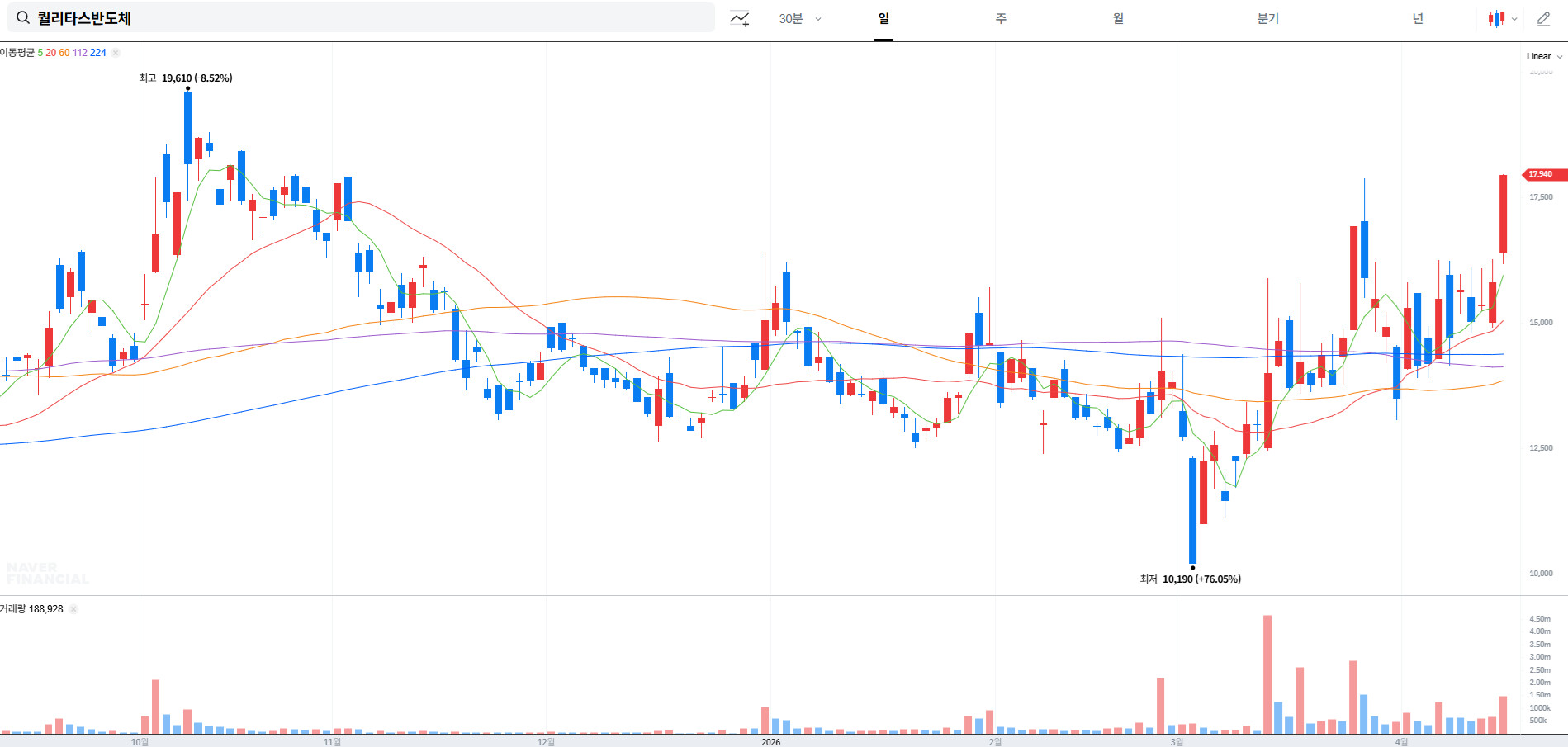Open the add indicator chart icon
The height and width of the screenshot is (747, 1568).
tap(740, 18)
